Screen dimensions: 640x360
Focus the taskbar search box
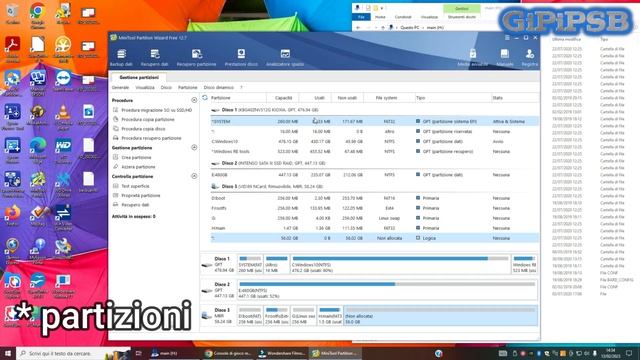click(73, 353)
